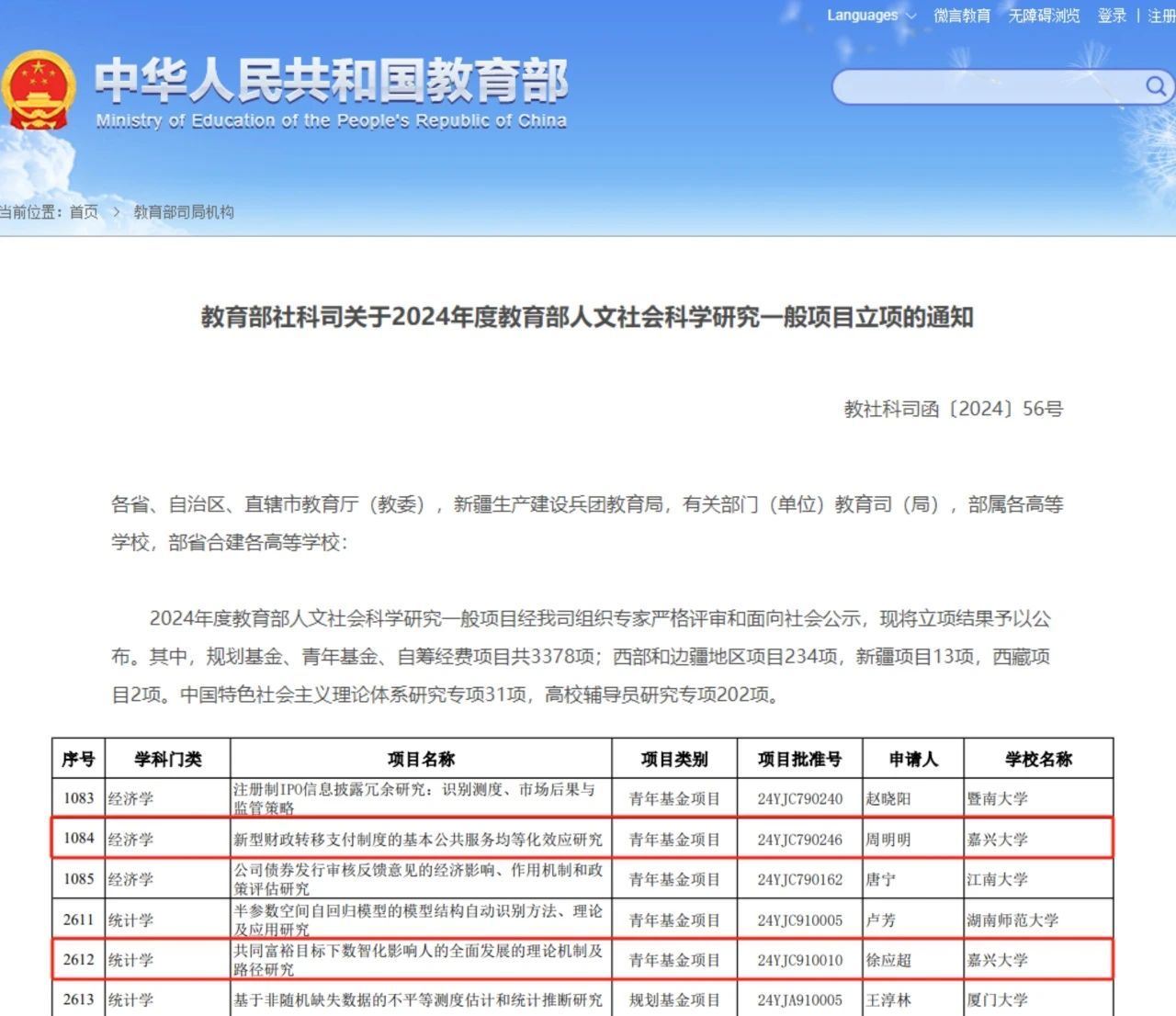Click the national emblem logo

39,91
